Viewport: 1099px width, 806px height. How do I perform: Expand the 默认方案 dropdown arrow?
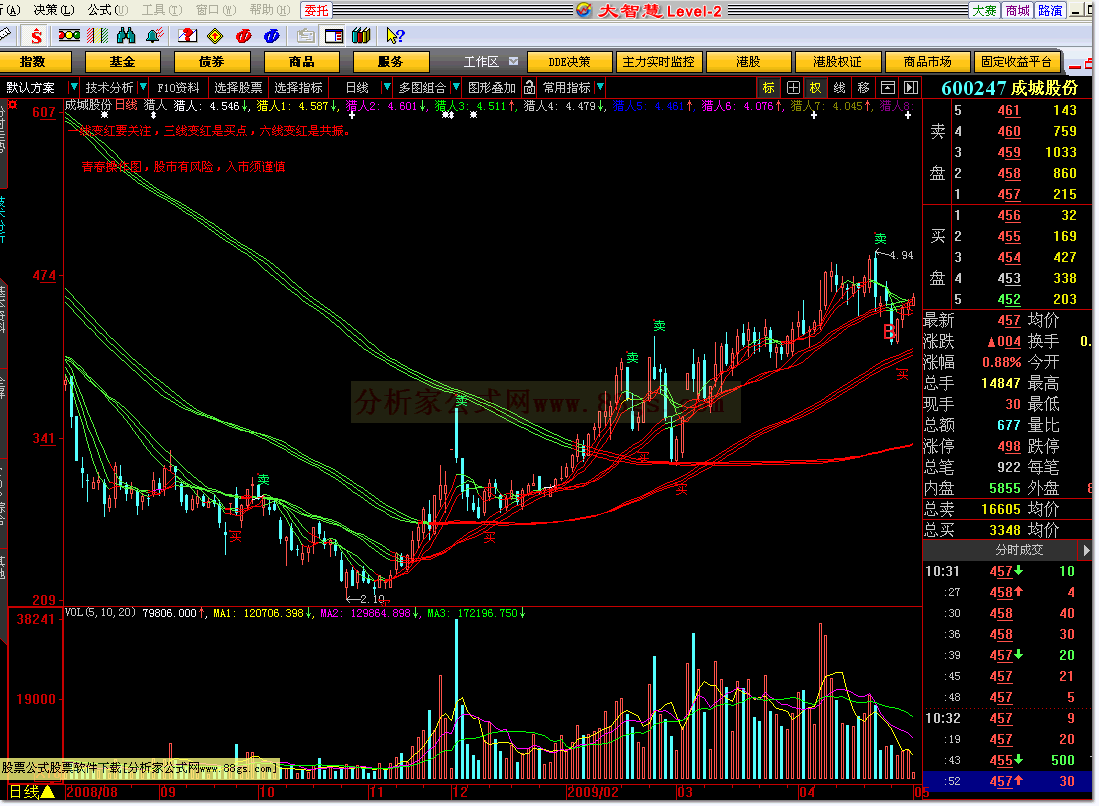tap(73, 87)
